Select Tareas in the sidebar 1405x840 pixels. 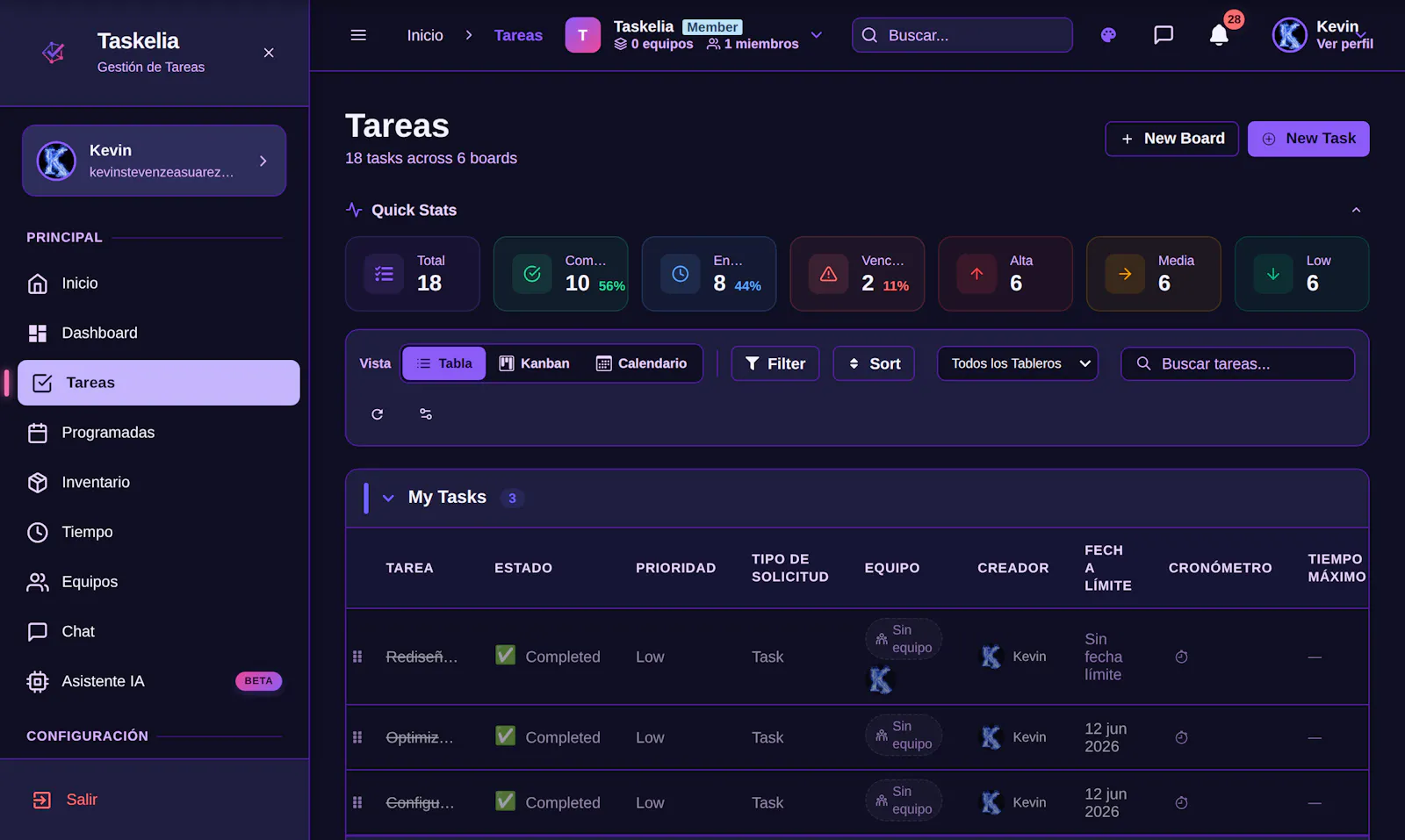point(158,383)
